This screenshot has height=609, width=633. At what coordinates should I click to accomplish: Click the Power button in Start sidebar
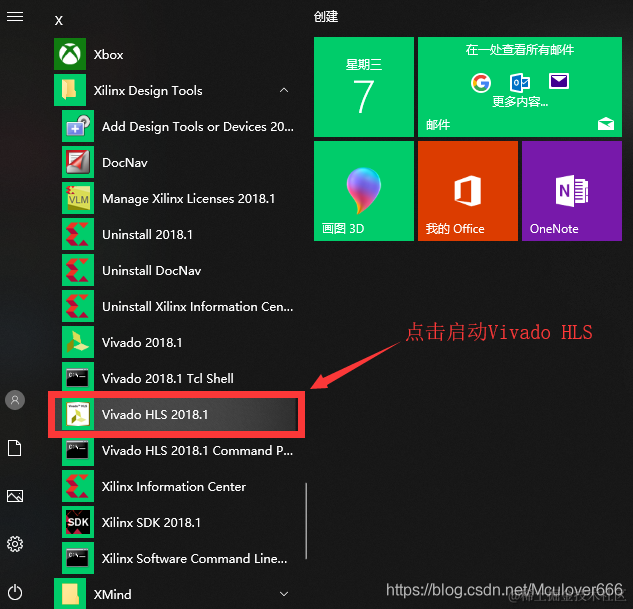pos(15,592)
